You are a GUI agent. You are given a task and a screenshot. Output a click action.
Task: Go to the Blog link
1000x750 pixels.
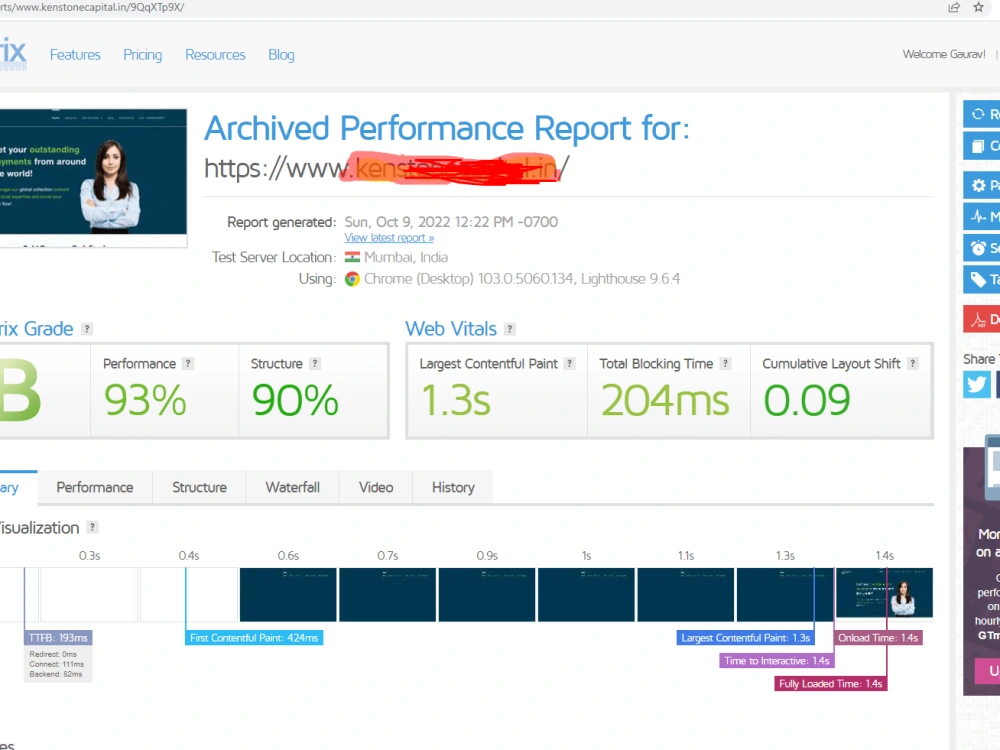tap(281, 55)
